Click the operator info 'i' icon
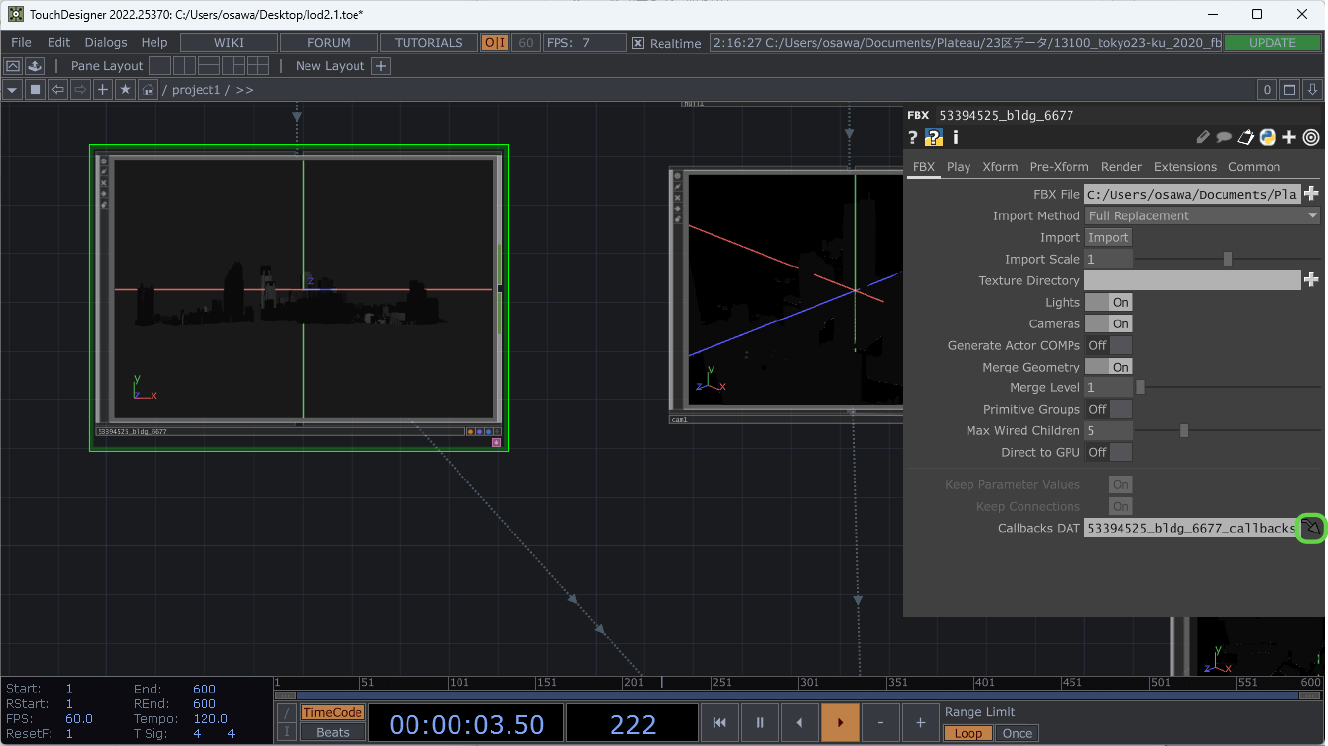This screenshot has height=746, width=1328. tap(955, 138)
